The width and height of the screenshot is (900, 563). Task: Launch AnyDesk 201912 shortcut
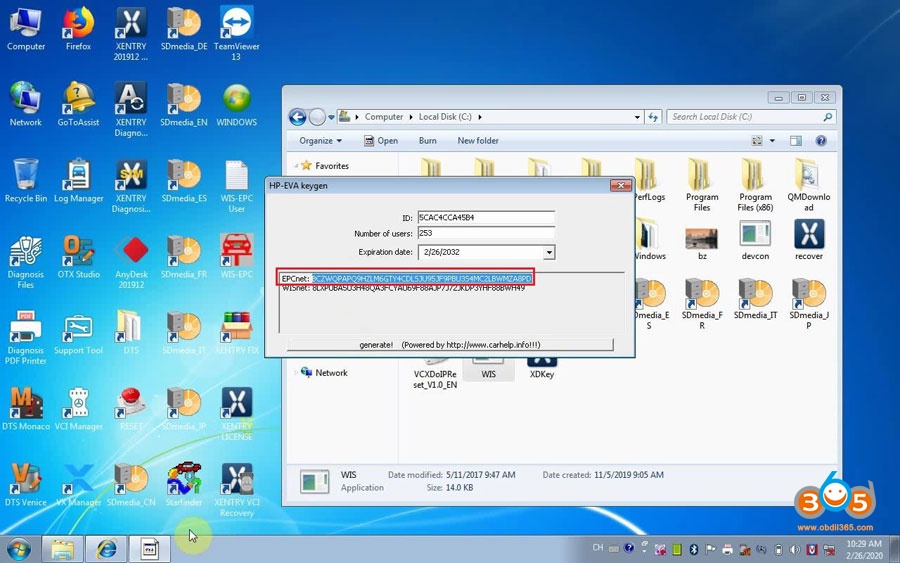[x=131, y=262]
